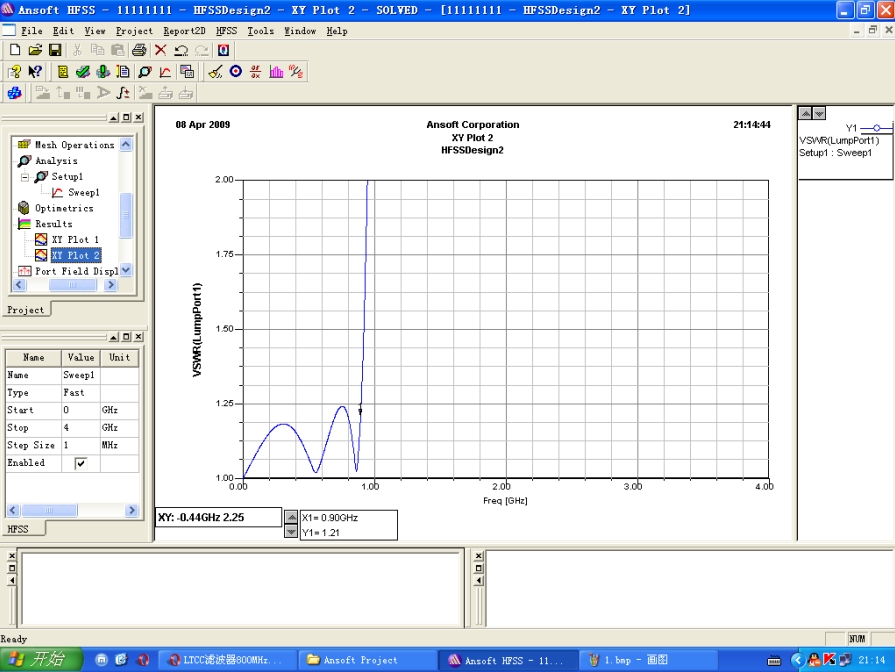Screen dimensions: 895x672
Task: Click the Tuning fork icon
Action: [x=296, y=72]
